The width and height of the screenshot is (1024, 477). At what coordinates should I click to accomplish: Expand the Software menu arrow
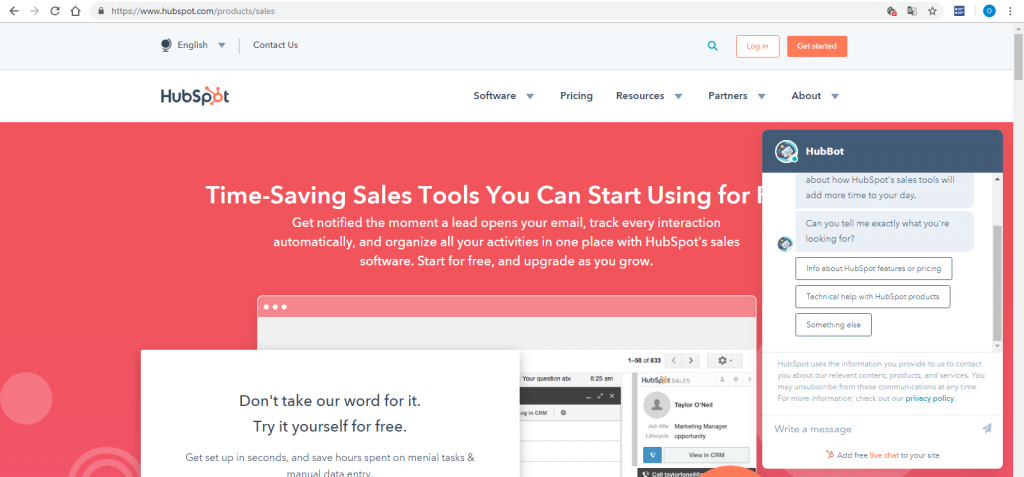click(x=530, y=97)
